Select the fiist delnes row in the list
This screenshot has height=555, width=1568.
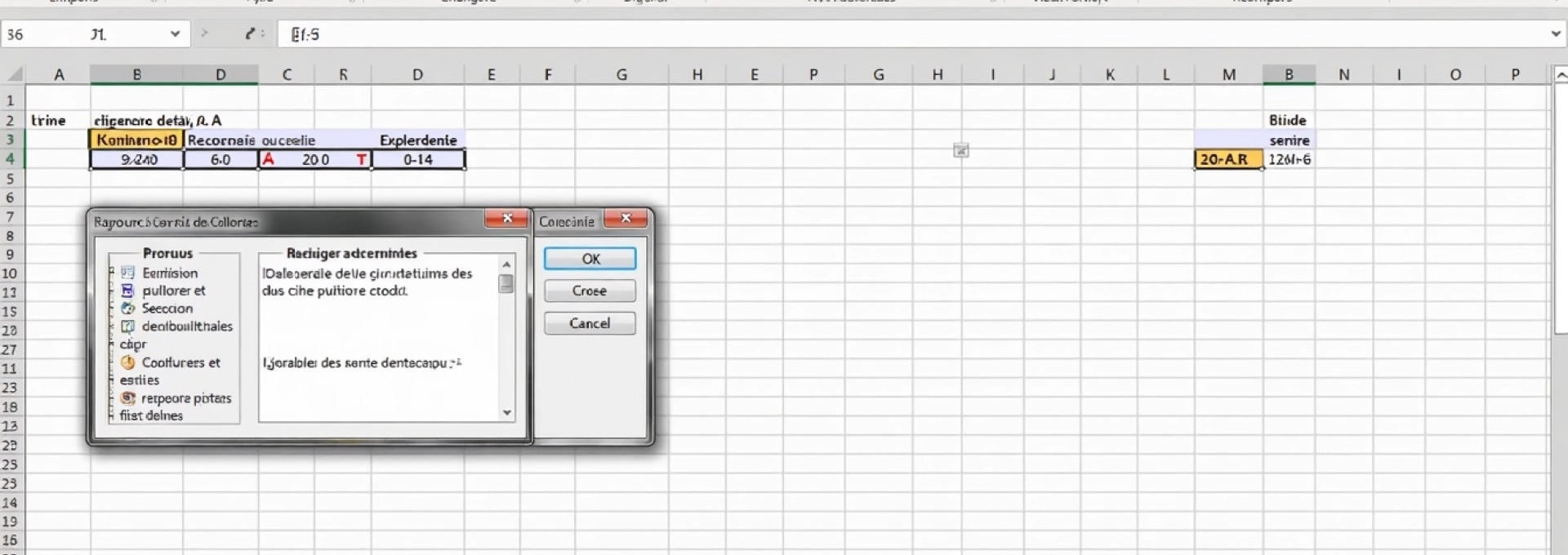tap(151, 415)
